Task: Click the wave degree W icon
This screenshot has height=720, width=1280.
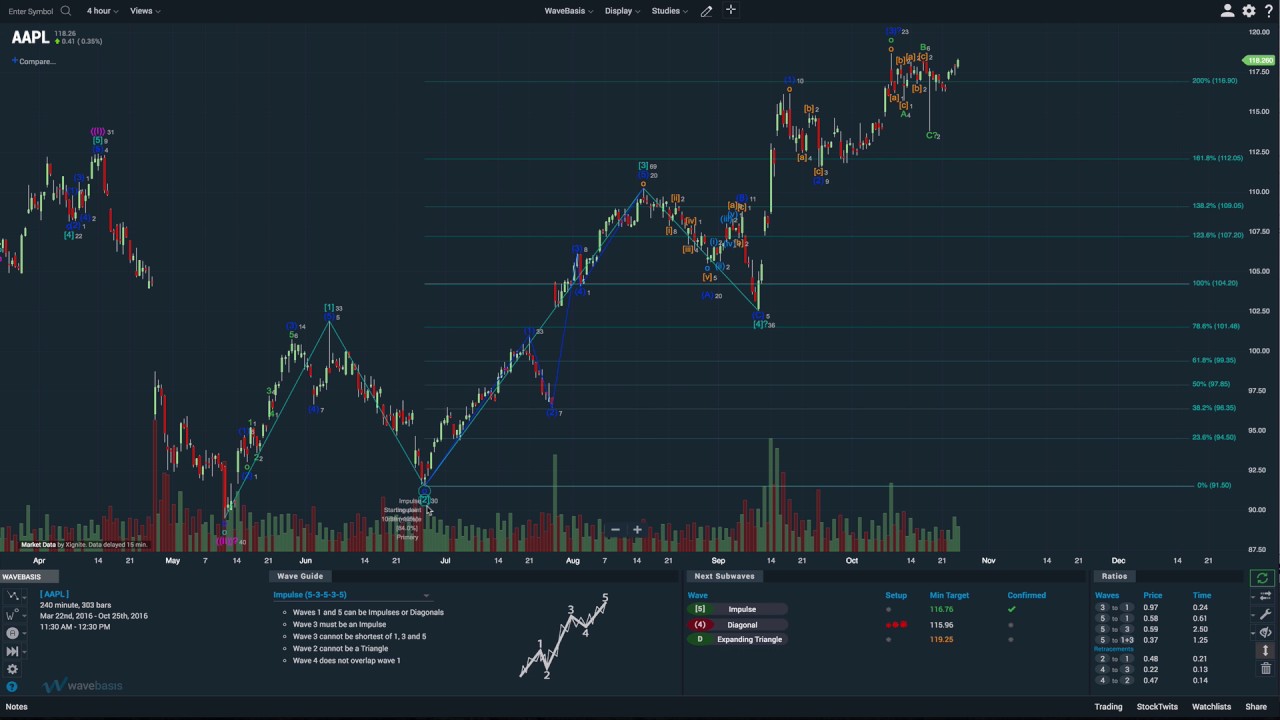Action: tap(11, 615)
